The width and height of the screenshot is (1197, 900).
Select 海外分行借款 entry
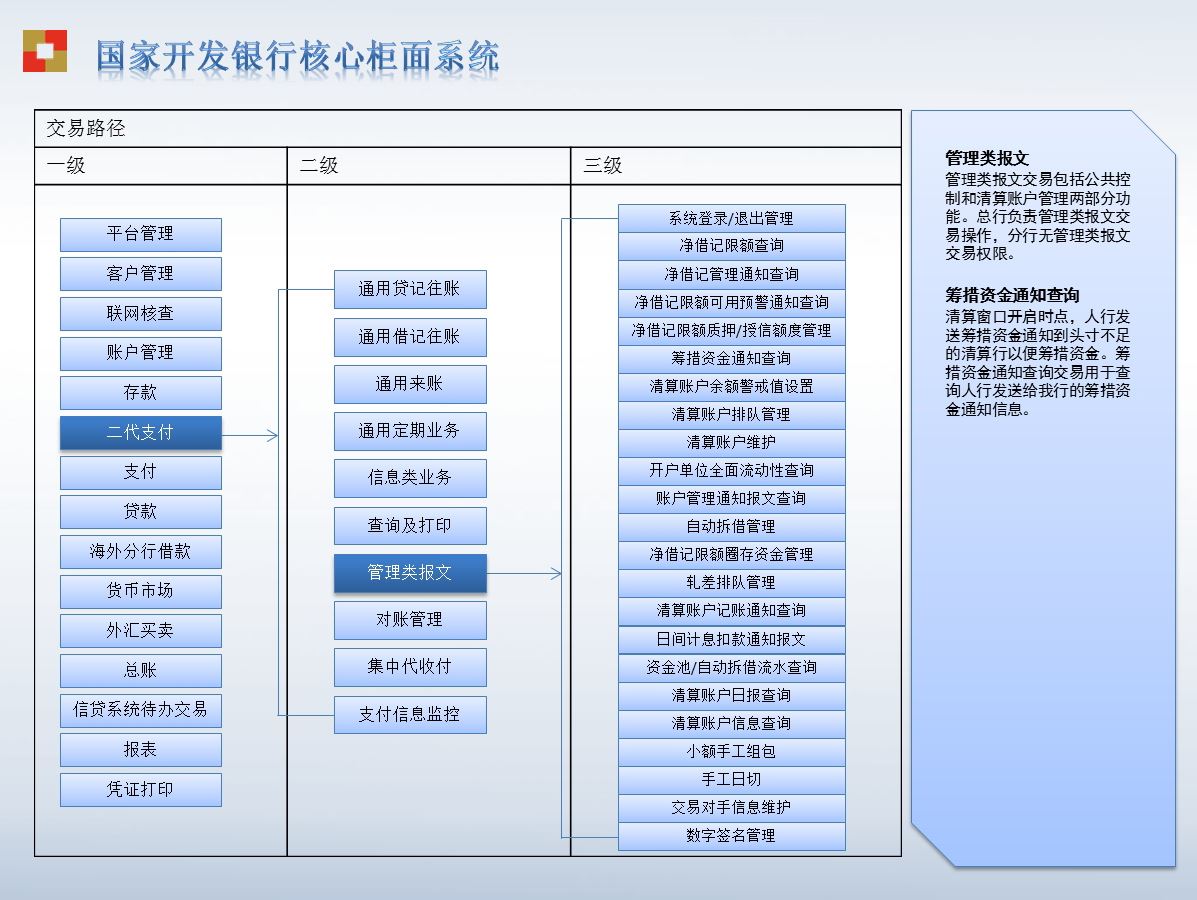click(x=141, y=552)
